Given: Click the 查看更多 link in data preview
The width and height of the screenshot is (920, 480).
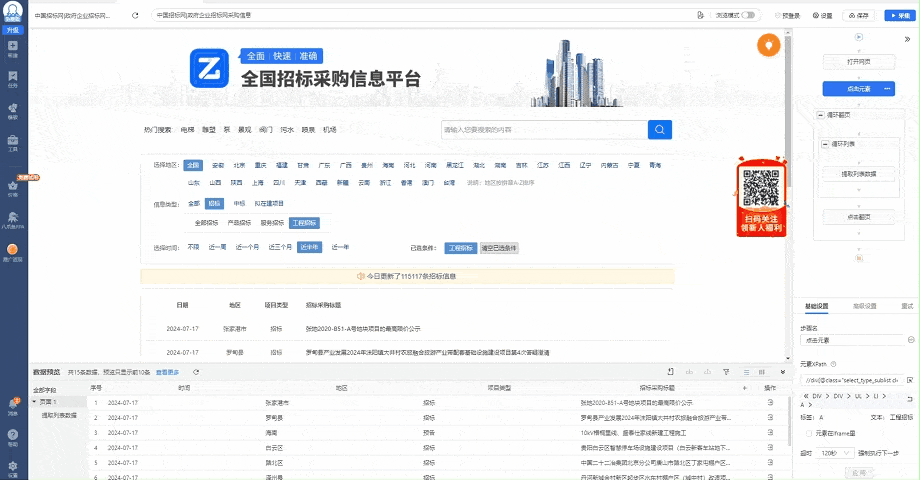Looking at the screenshot, I should [x=167, y=373].
